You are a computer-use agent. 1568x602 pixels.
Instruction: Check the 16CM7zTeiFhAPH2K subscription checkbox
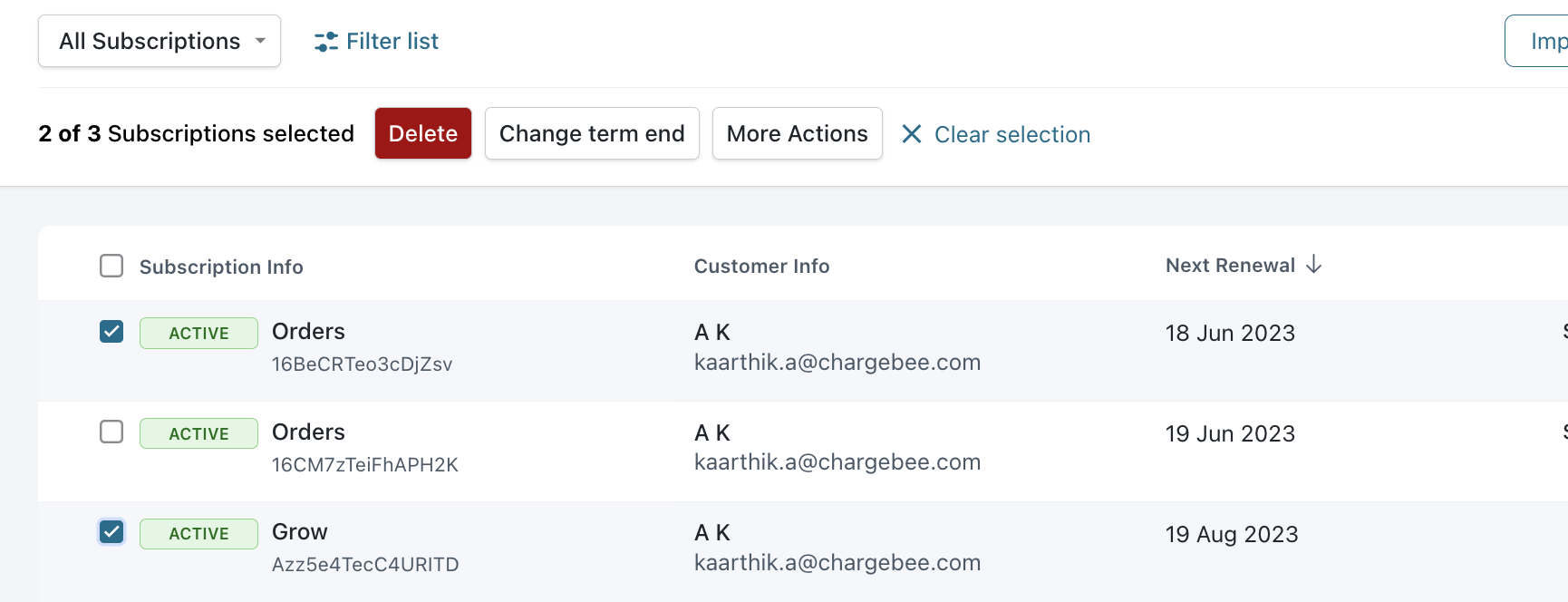[111, 432]
